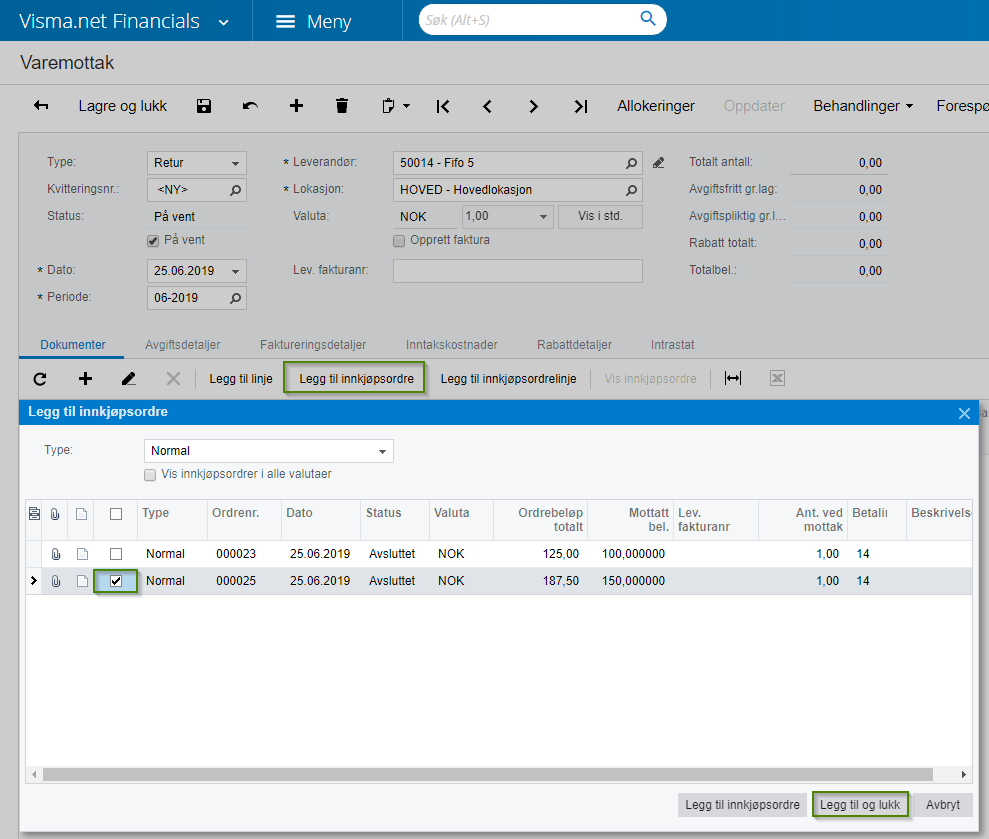
Task: Open the Type dropdown in dialog
Action: (382, 451)
